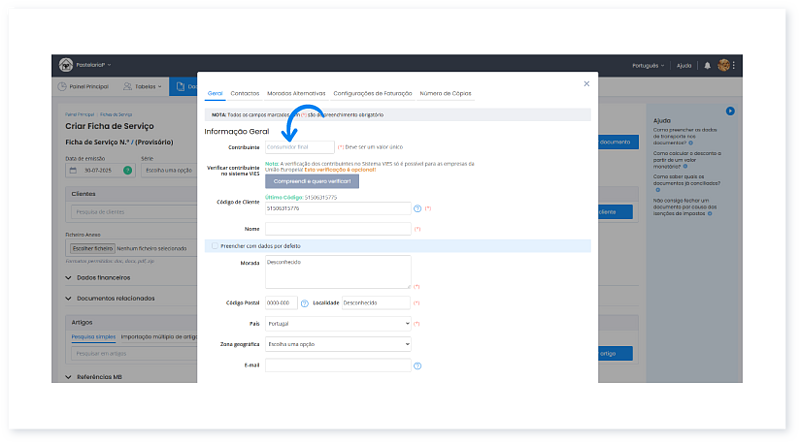This screenshot has width=800, height=444.
Task: Check Preencher com dados por defeito
Action: tap(214, 245)
